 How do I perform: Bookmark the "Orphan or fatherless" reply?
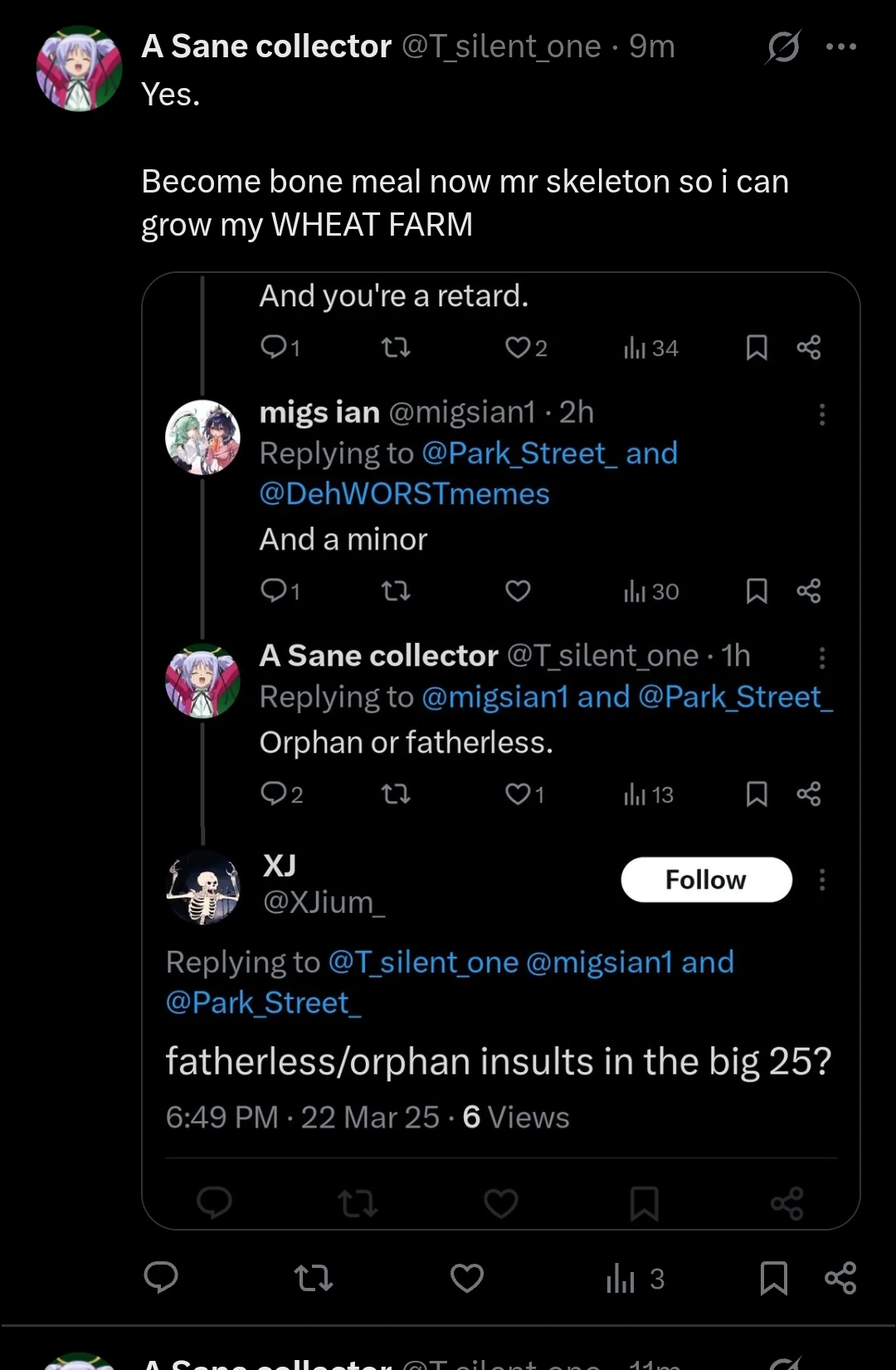tap(756, 794)
